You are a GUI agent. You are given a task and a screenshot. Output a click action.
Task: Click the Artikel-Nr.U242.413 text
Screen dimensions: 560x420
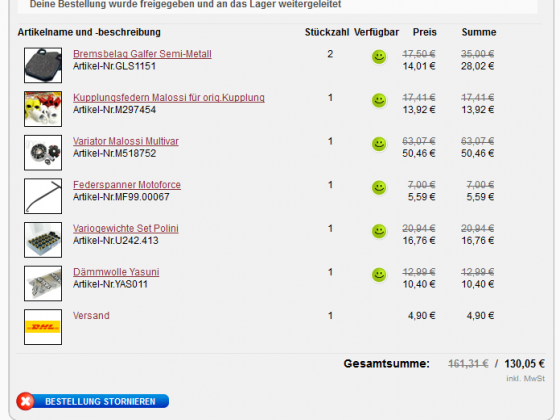pos(116,240)
